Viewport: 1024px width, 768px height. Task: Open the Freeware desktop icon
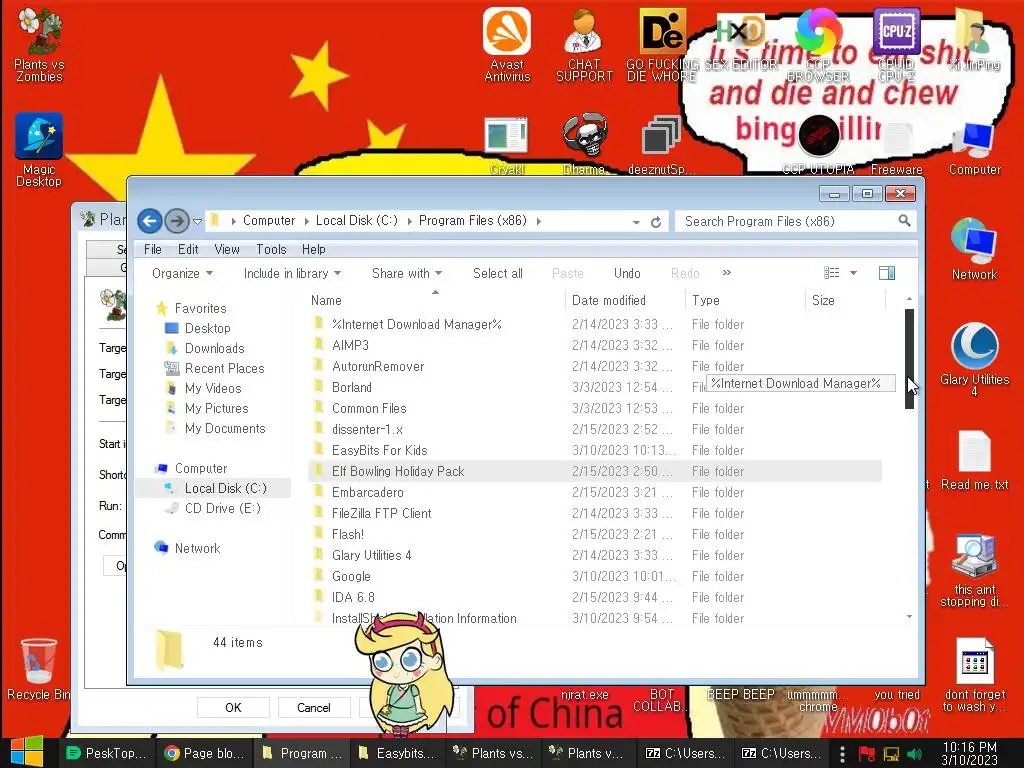(897, 149)
